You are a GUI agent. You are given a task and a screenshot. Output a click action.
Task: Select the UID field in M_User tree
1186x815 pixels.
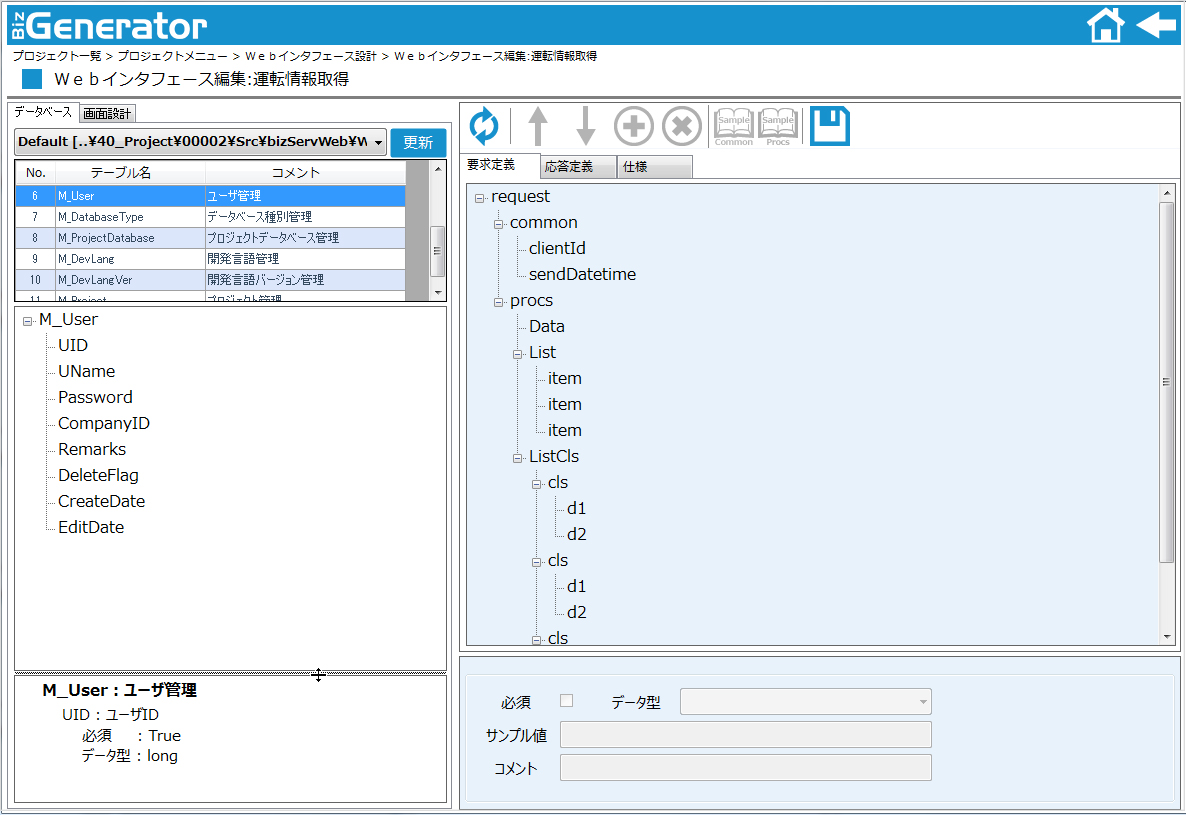coord(73,346)
